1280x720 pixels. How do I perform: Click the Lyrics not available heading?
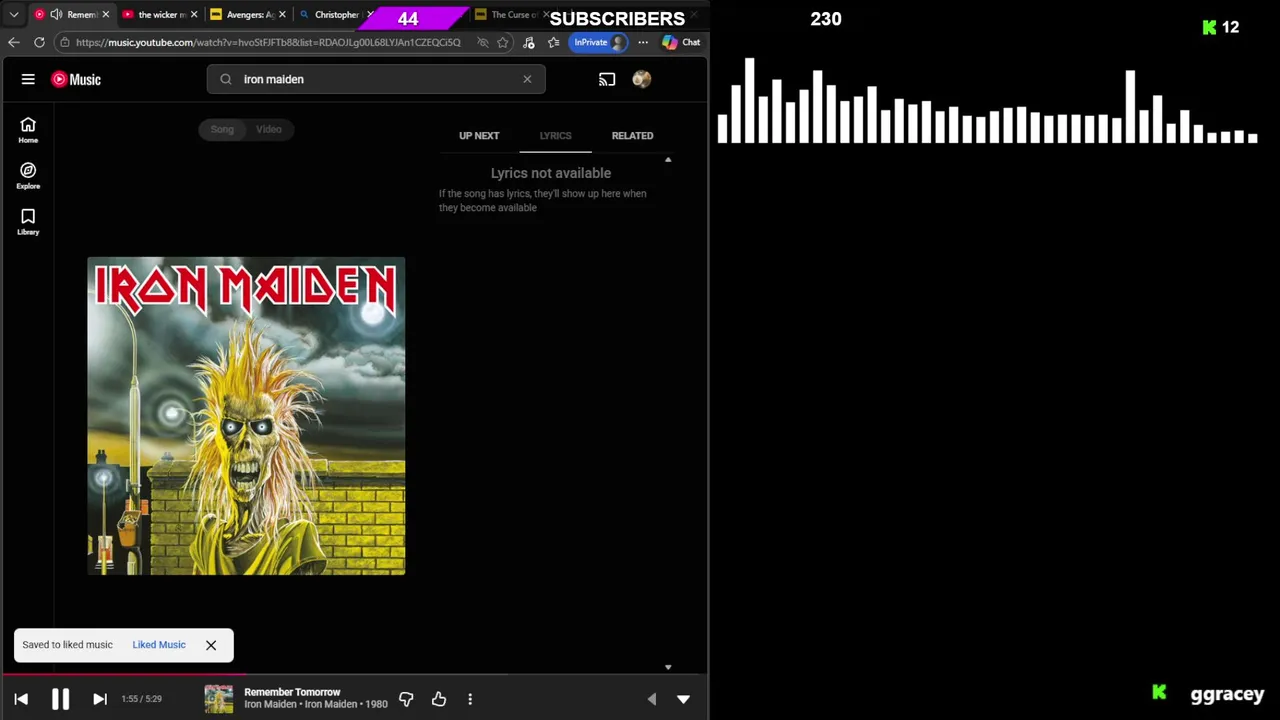551,173
